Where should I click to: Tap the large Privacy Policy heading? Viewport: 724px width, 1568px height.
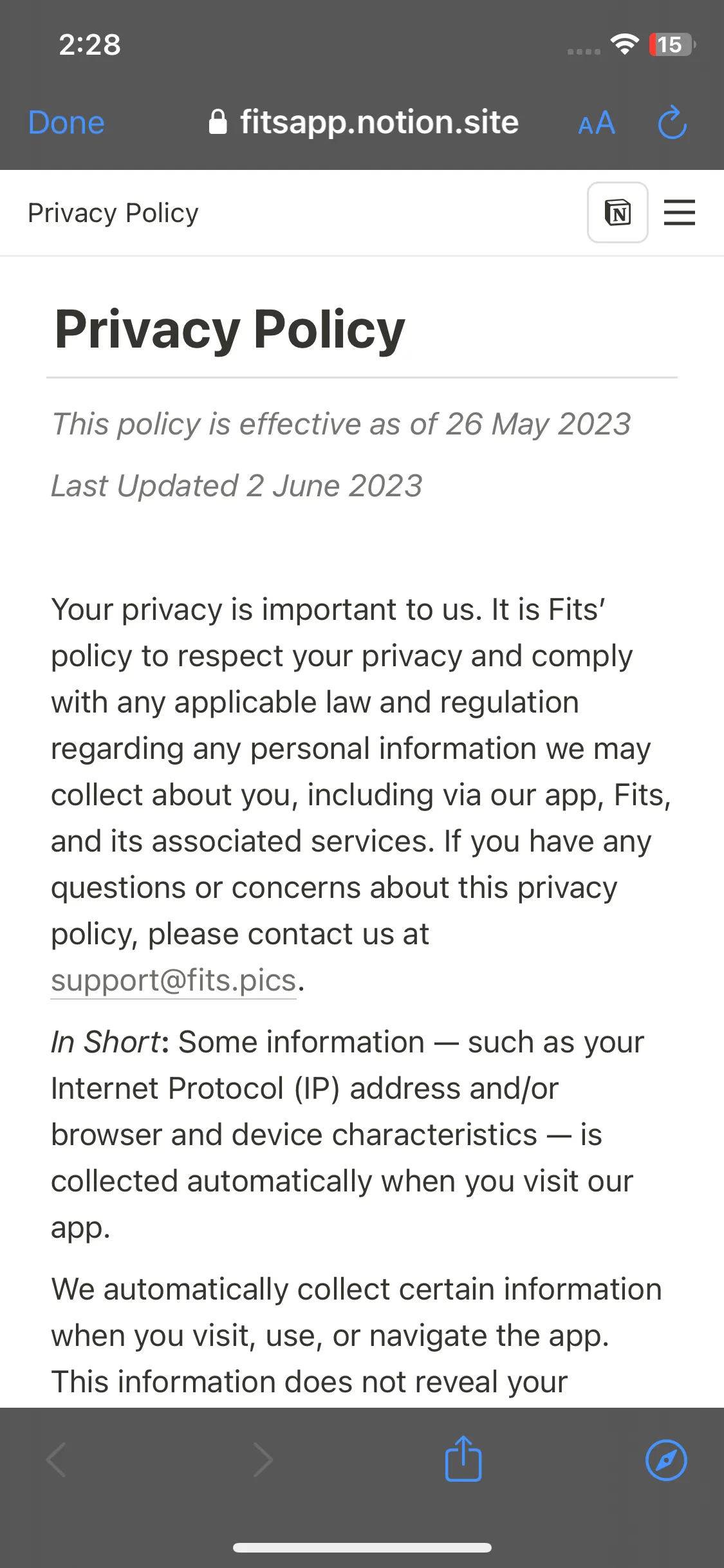coord(230,330)
